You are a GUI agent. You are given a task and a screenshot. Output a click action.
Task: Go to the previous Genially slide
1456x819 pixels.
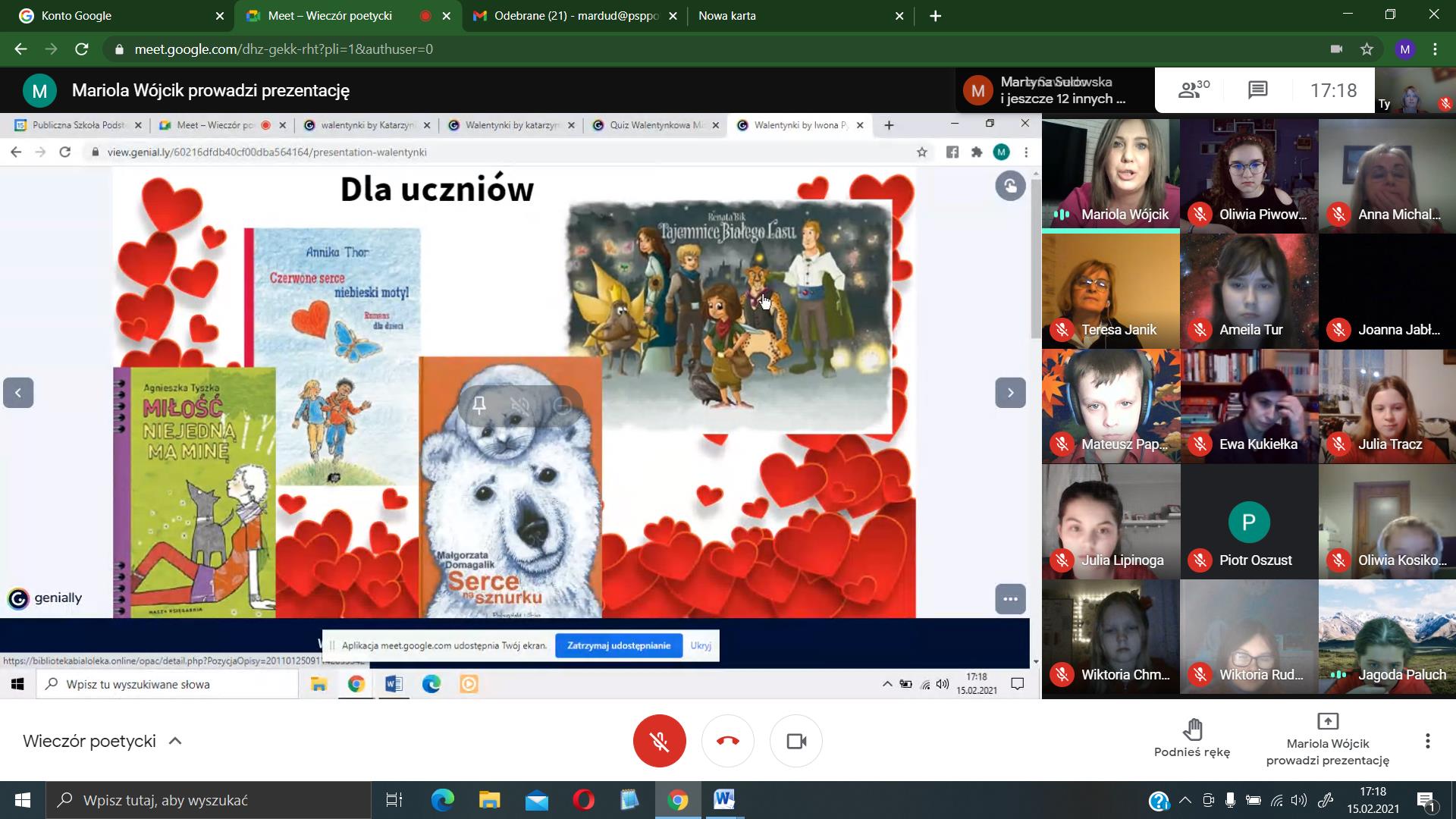18,393
